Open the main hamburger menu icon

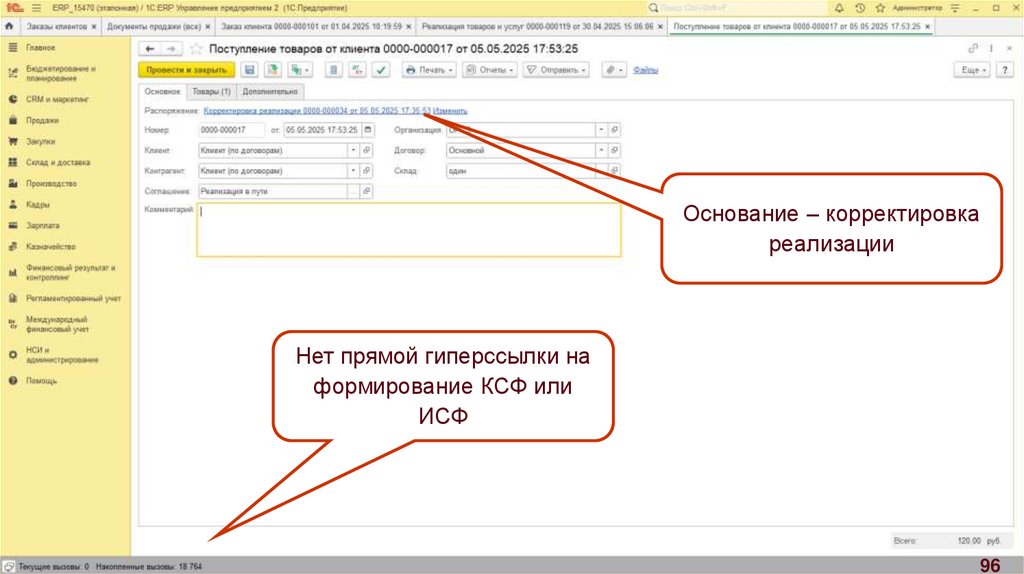[x=37, y=8]
